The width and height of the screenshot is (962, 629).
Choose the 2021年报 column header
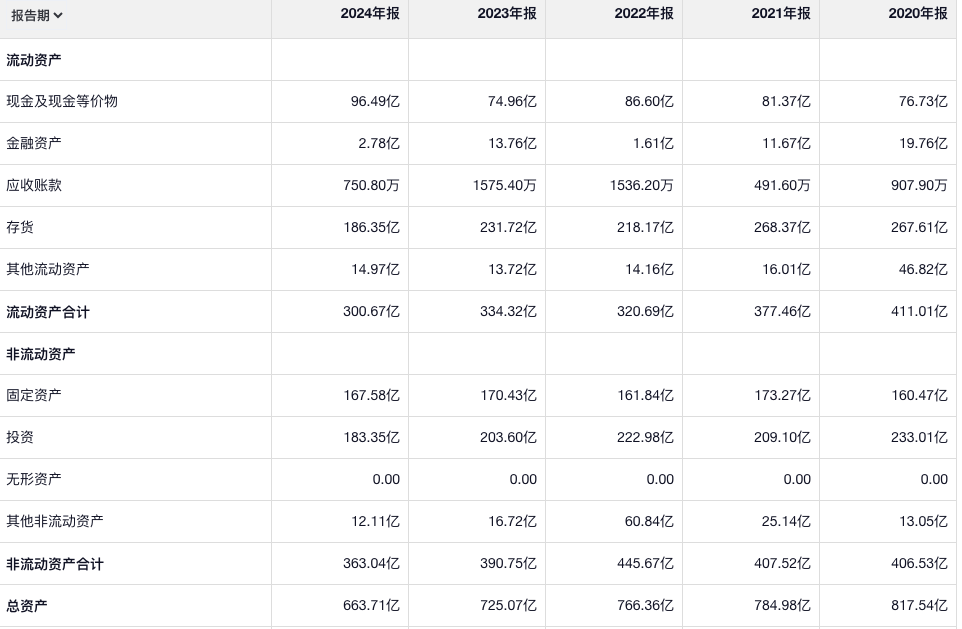(x=781, y=14)
